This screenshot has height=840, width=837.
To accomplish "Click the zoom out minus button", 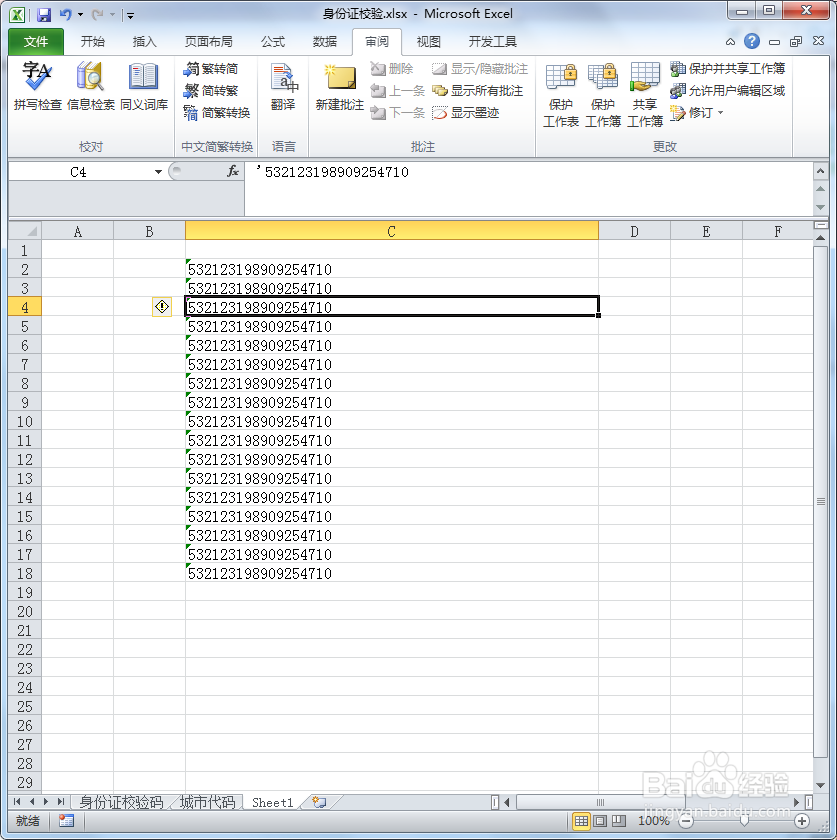I will [x=686, y=821].
